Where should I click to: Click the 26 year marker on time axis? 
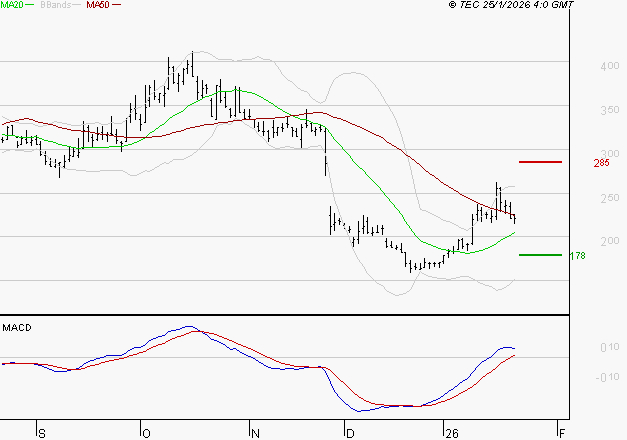(x=452, y=434)
